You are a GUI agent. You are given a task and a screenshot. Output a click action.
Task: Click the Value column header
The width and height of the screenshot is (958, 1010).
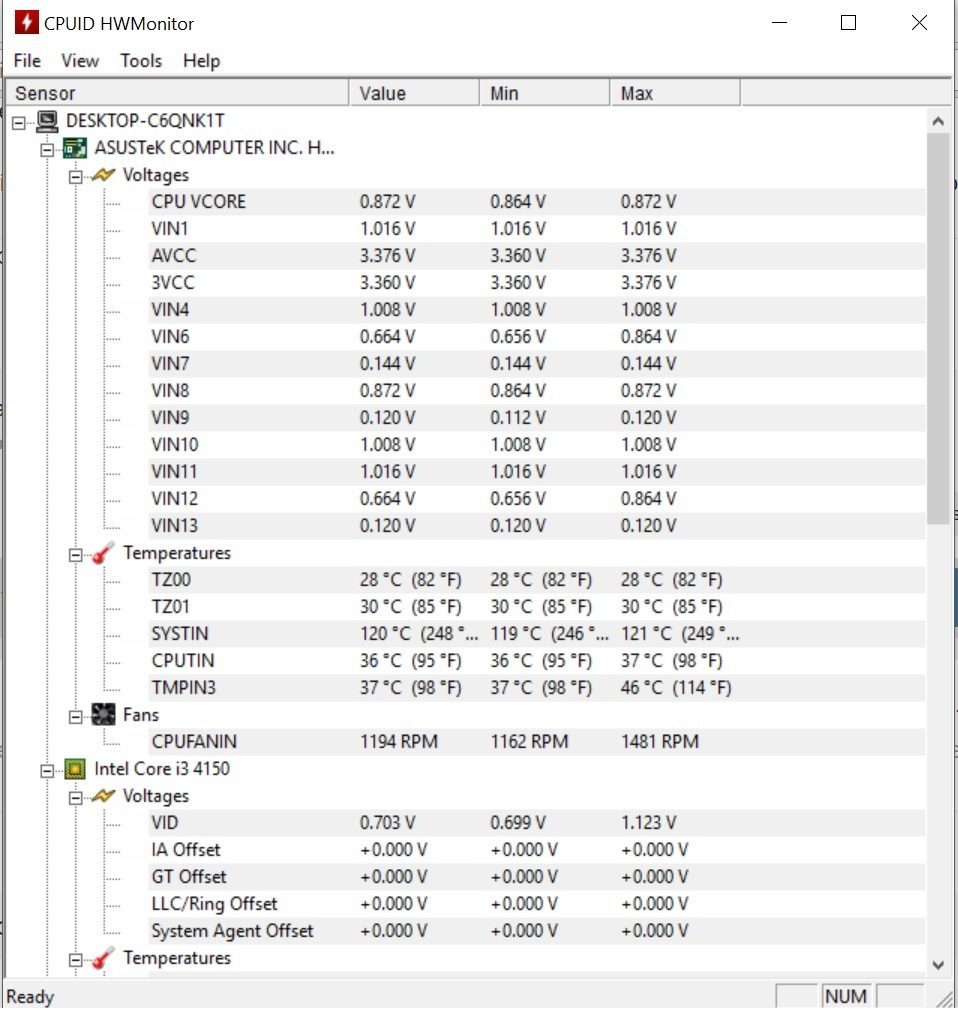point(414,93)
